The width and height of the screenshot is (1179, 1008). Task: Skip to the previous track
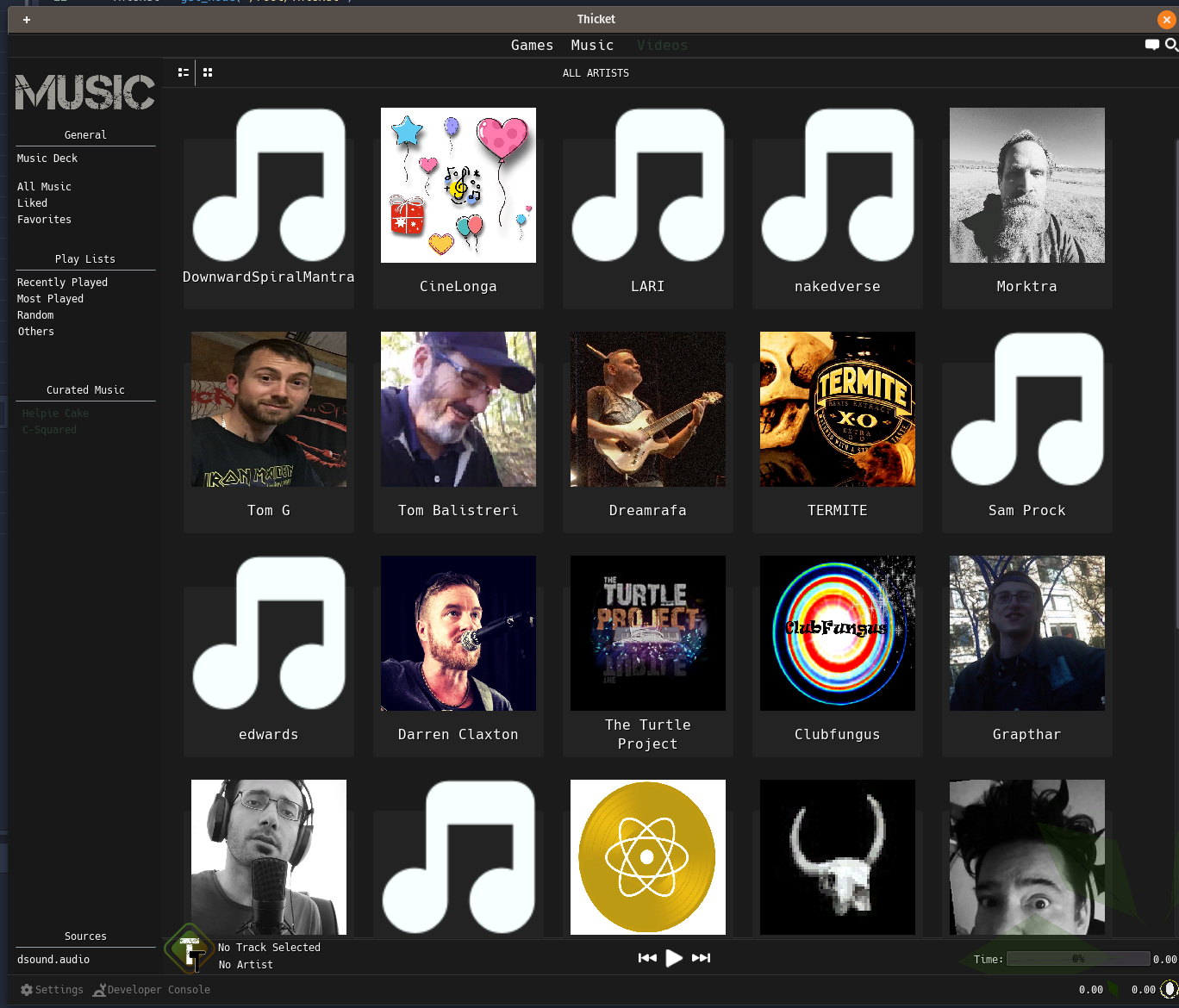click(x=647, y=958)
